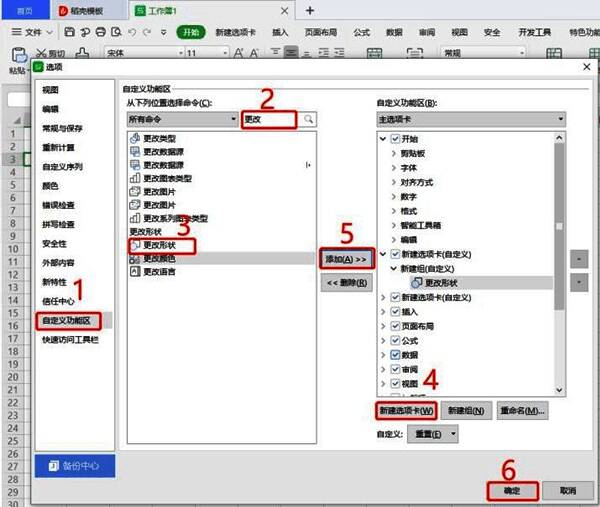Image resolution: width=600 pixels, height=507 pixels.
Task: Open the 主选项卡 dropdown
Action: point(470,119)
